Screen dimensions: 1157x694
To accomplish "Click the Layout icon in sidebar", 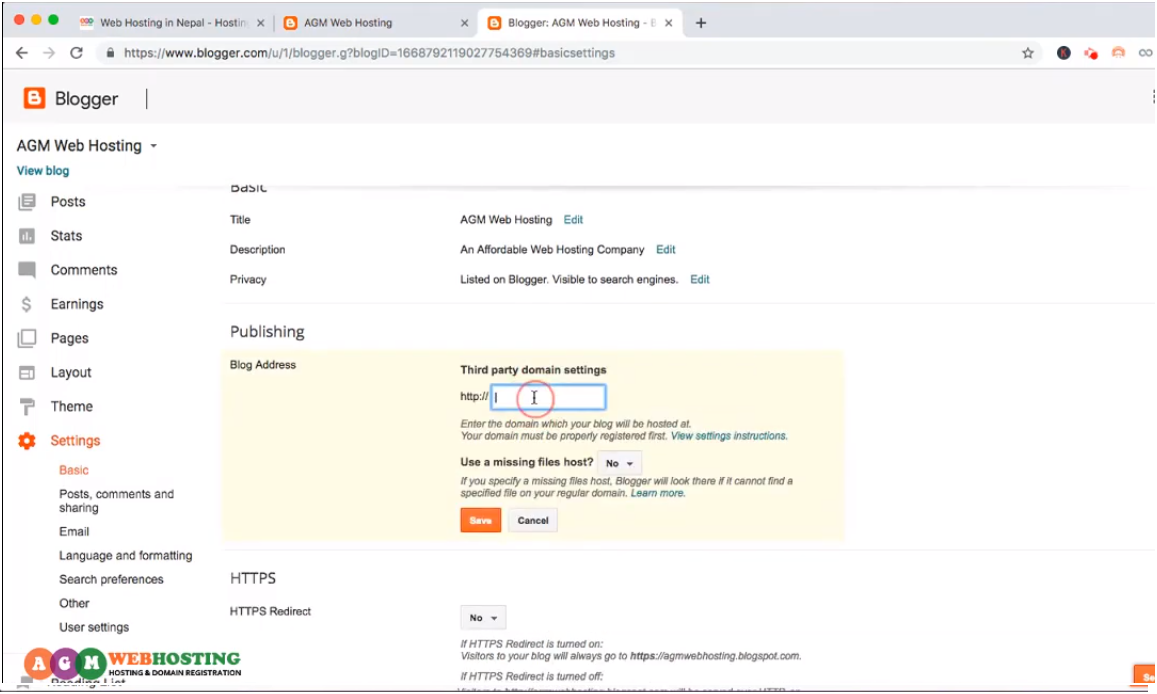I will tap(27, 372).
